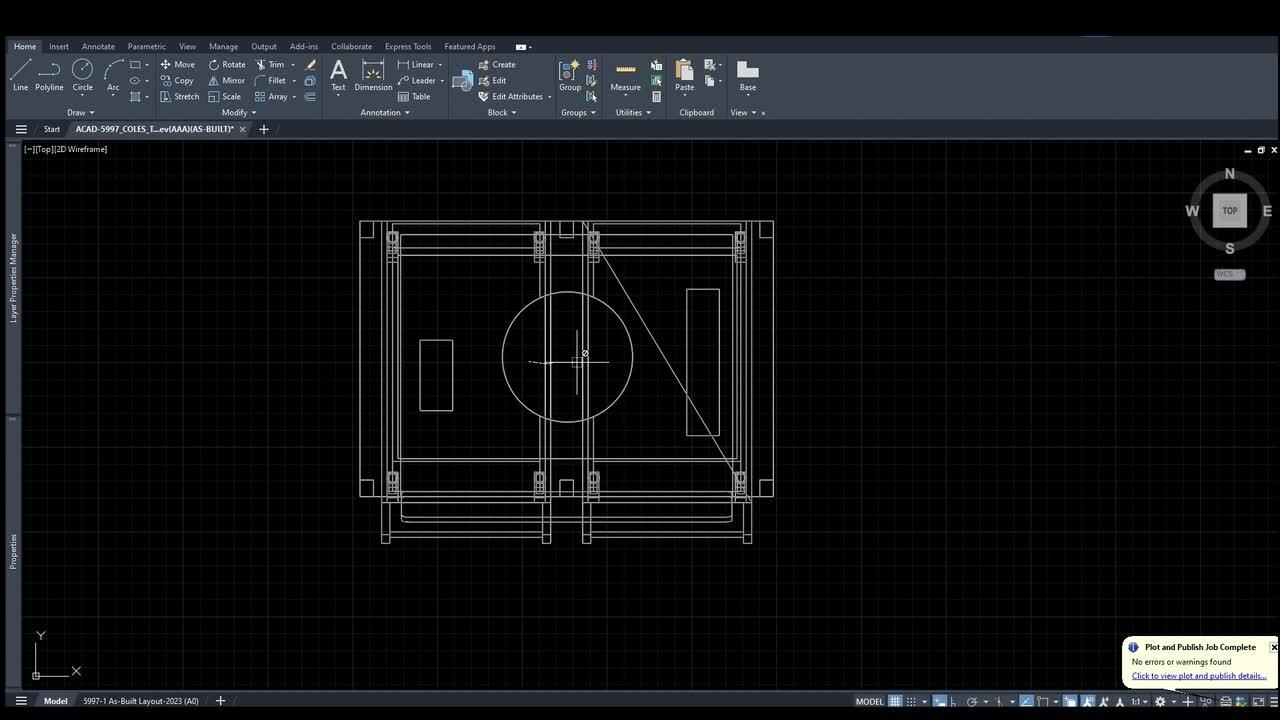The width and height of the screenshot is (1280, 720).
Task: Click the new drawing tab plus button
Action: tap(264, 129)
